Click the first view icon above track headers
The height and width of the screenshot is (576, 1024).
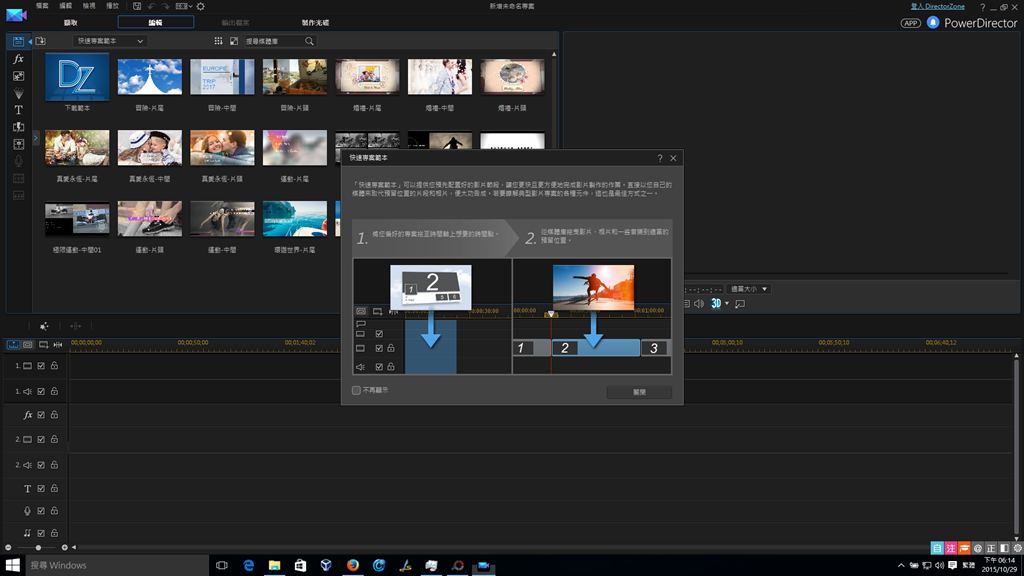click(x=13, y=344)
